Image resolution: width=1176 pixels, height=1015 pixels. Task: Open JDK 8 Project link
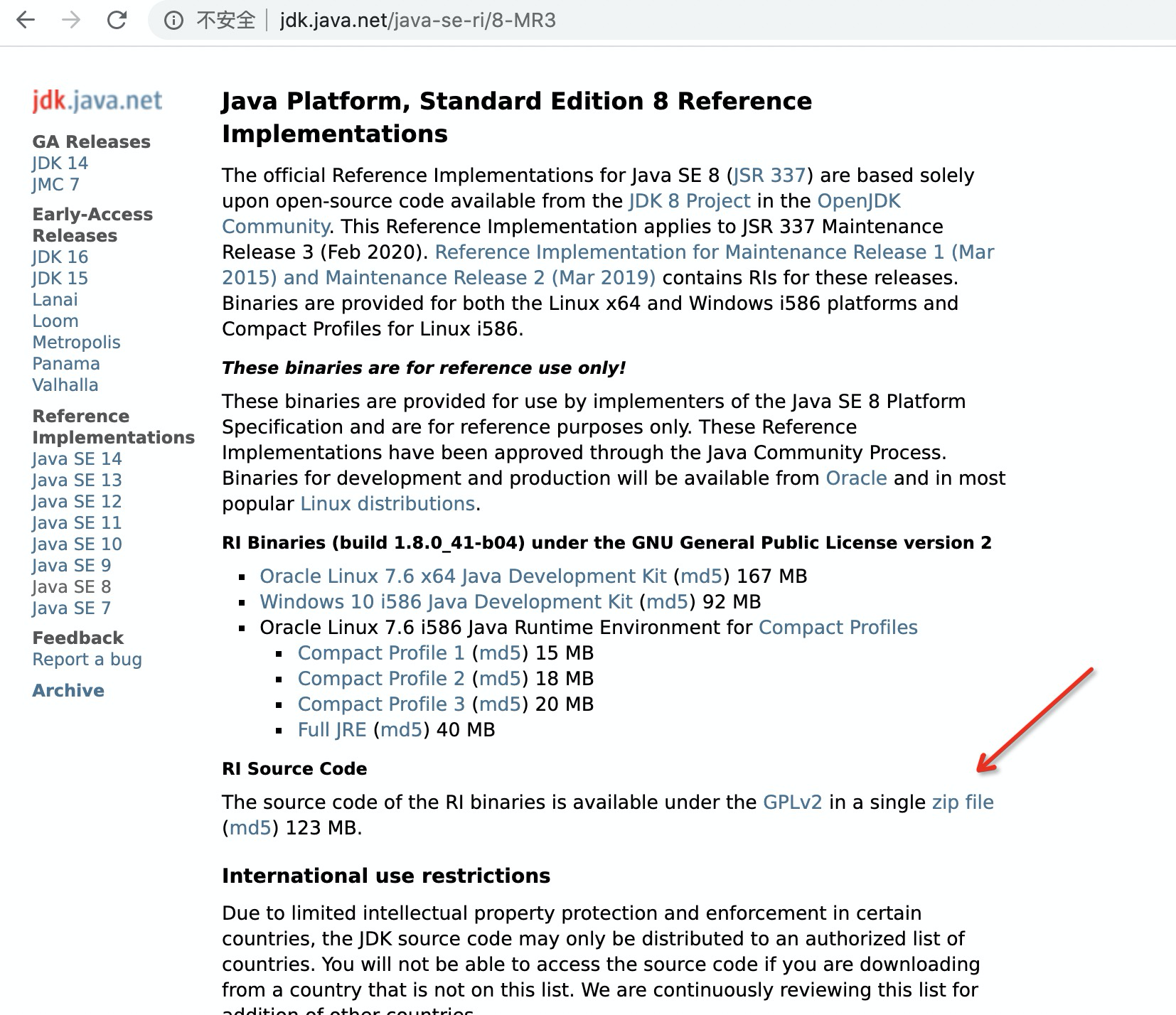(690, 201)
